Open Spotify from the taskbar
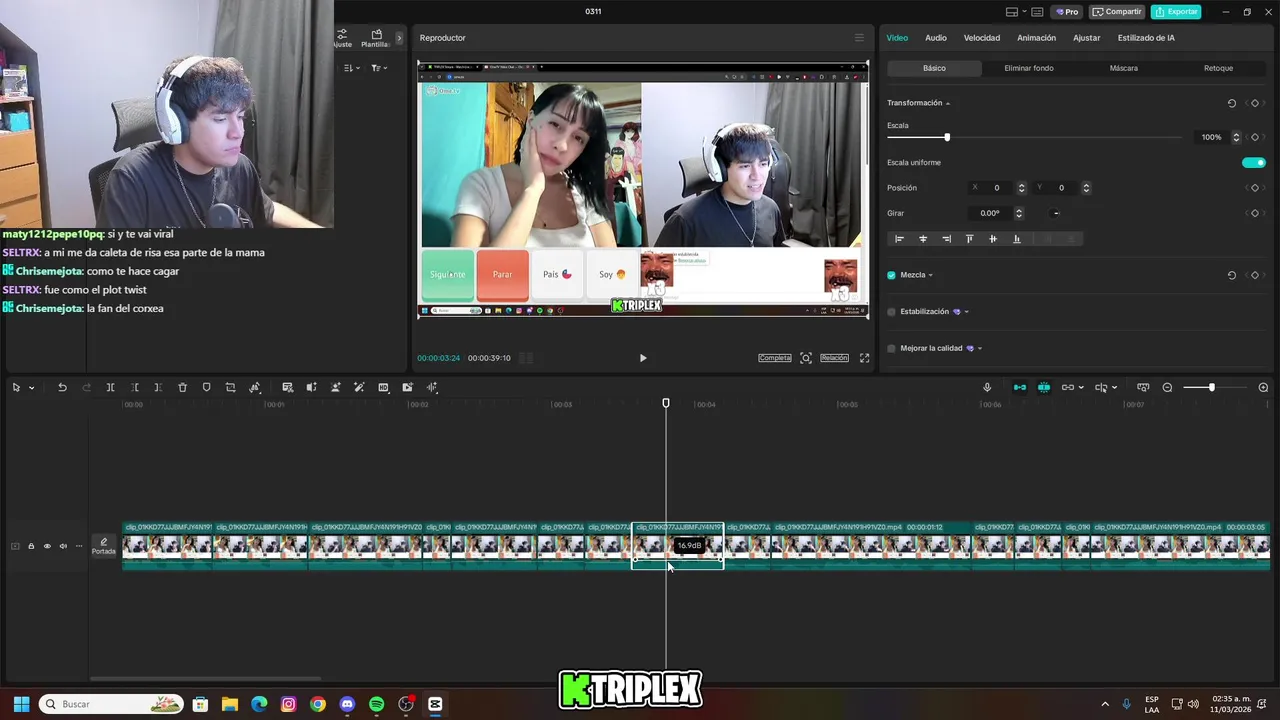 (376, 704)
